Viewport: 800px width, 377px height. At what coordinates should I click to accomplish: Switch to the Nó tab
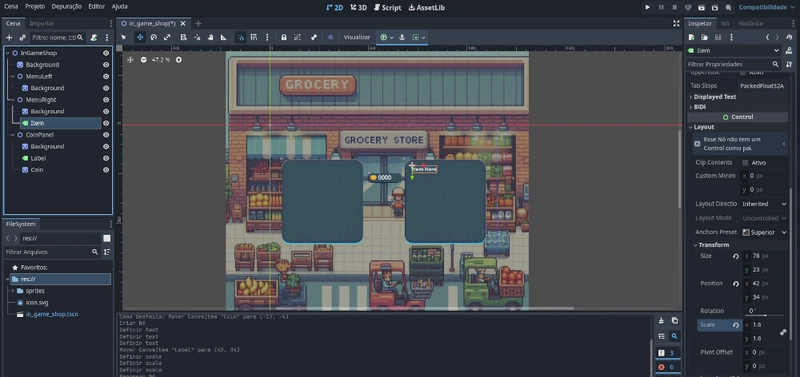(x=724, y=23)
